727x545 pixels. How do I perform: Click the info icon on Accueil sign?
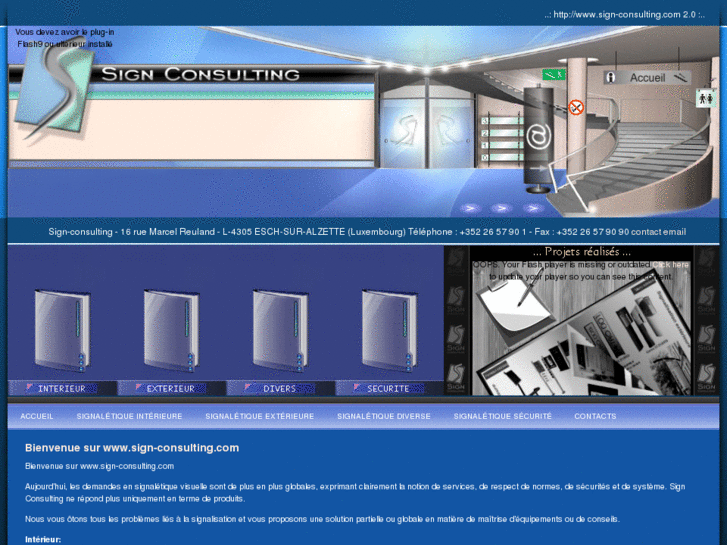coord(611,77)
